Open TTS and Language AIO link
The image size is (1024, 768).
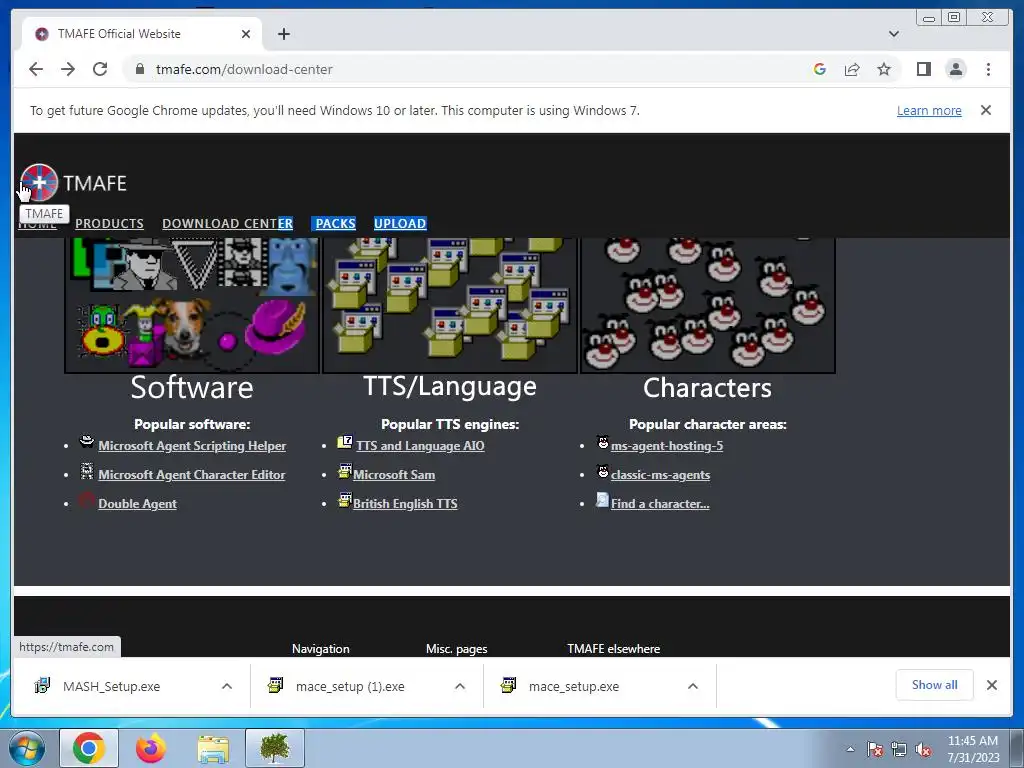pos(420,446)
